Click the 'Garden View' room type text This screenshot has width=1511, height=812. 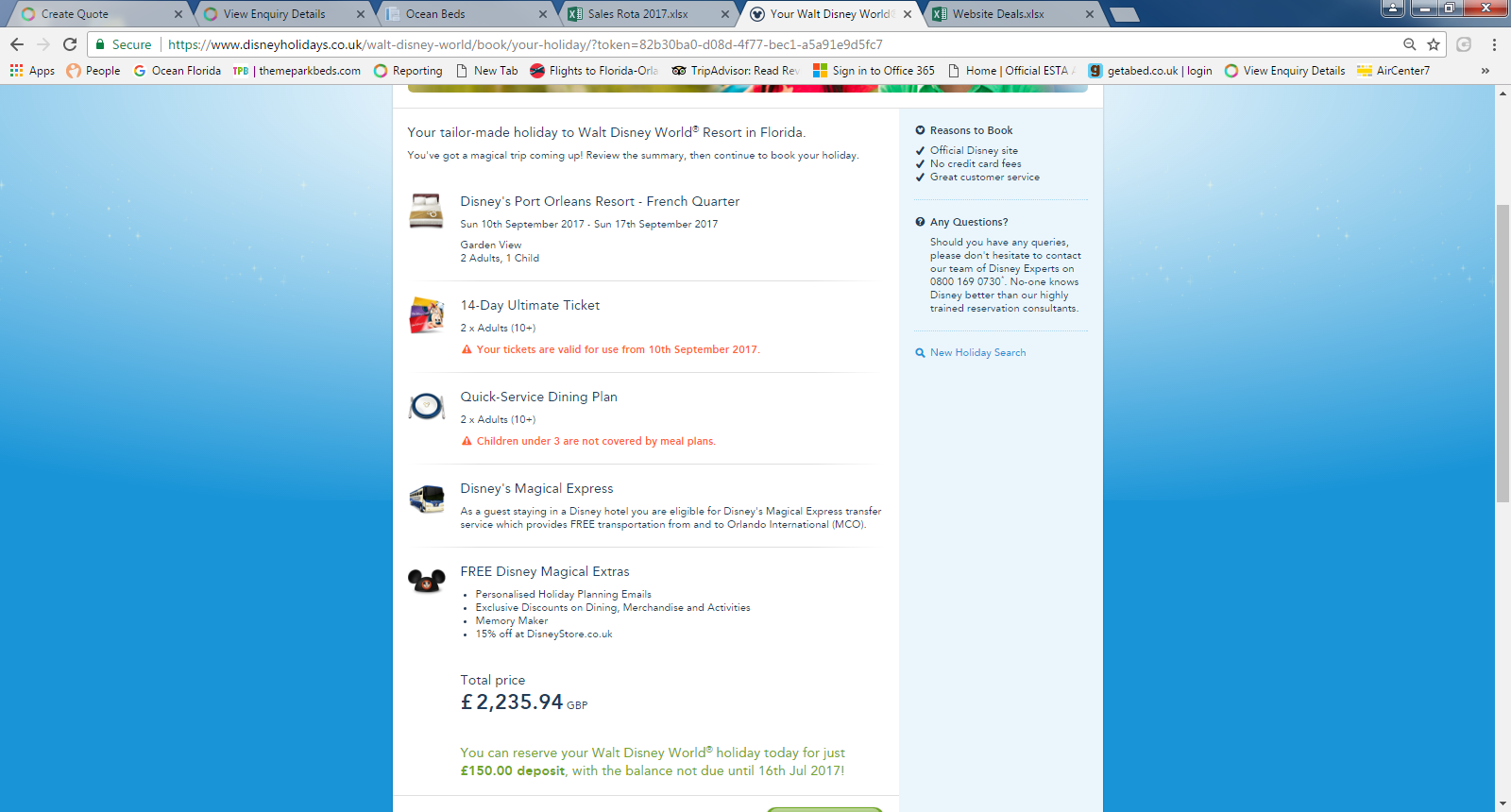coord(491,245)
